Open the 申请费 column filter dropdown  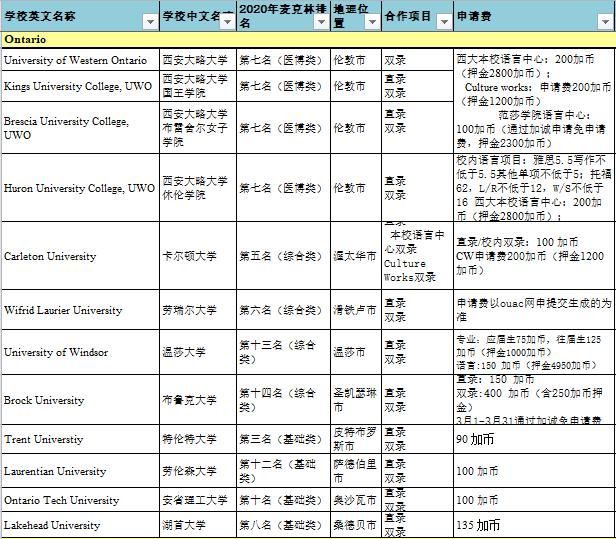[606, 19]
